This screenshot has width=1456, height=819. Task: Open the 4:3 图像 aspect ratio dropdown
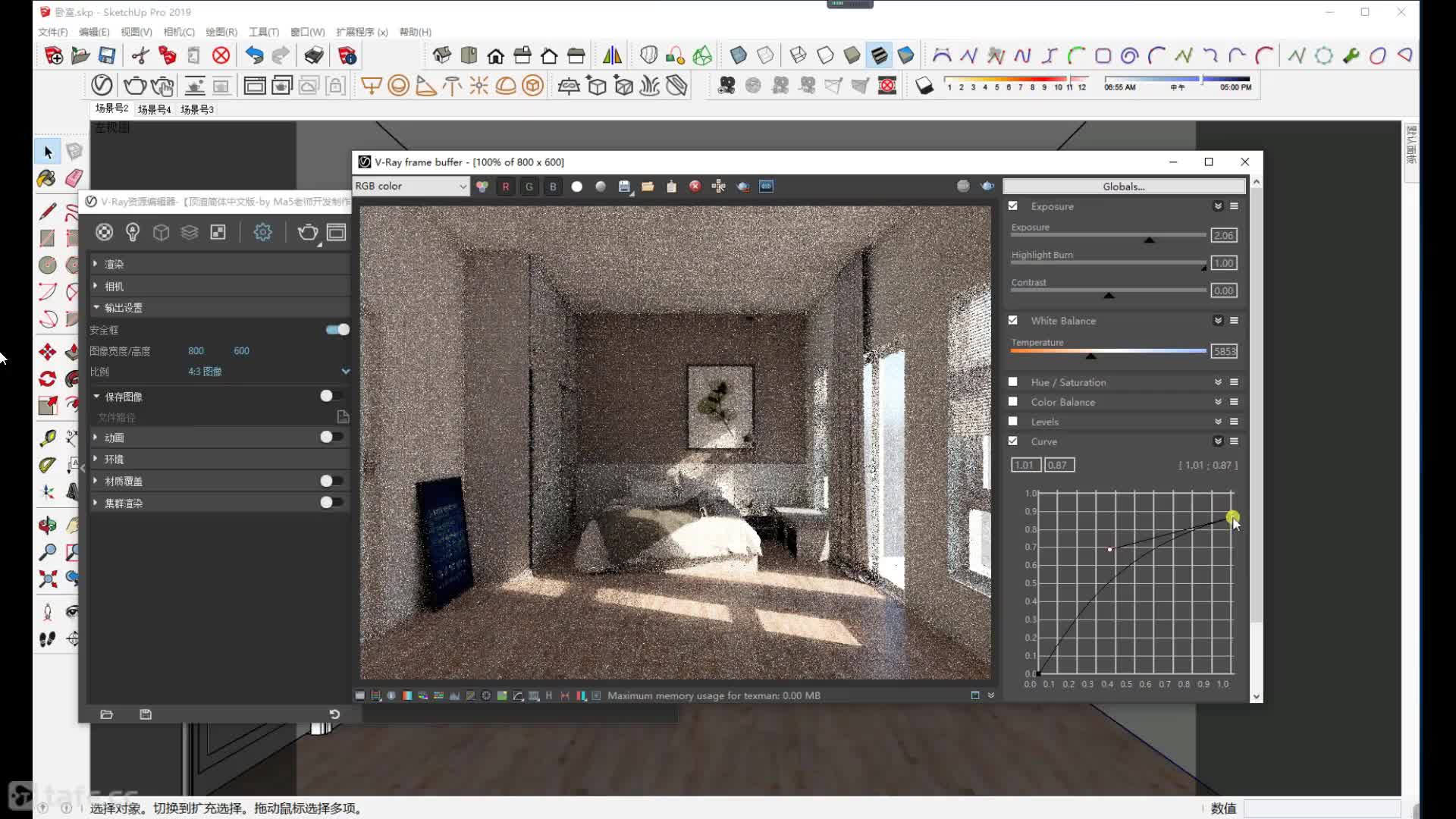(x=268, y=372)
